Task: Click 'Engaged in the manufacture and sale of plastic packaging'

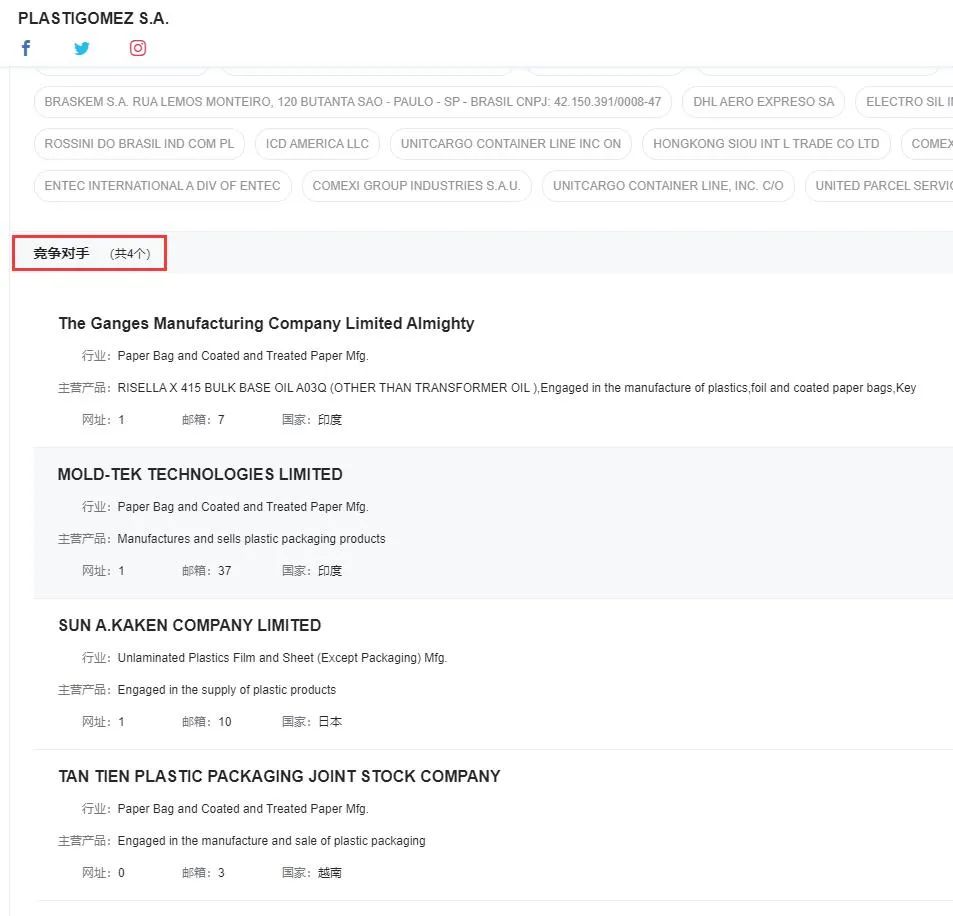Action: pos(271,841)
